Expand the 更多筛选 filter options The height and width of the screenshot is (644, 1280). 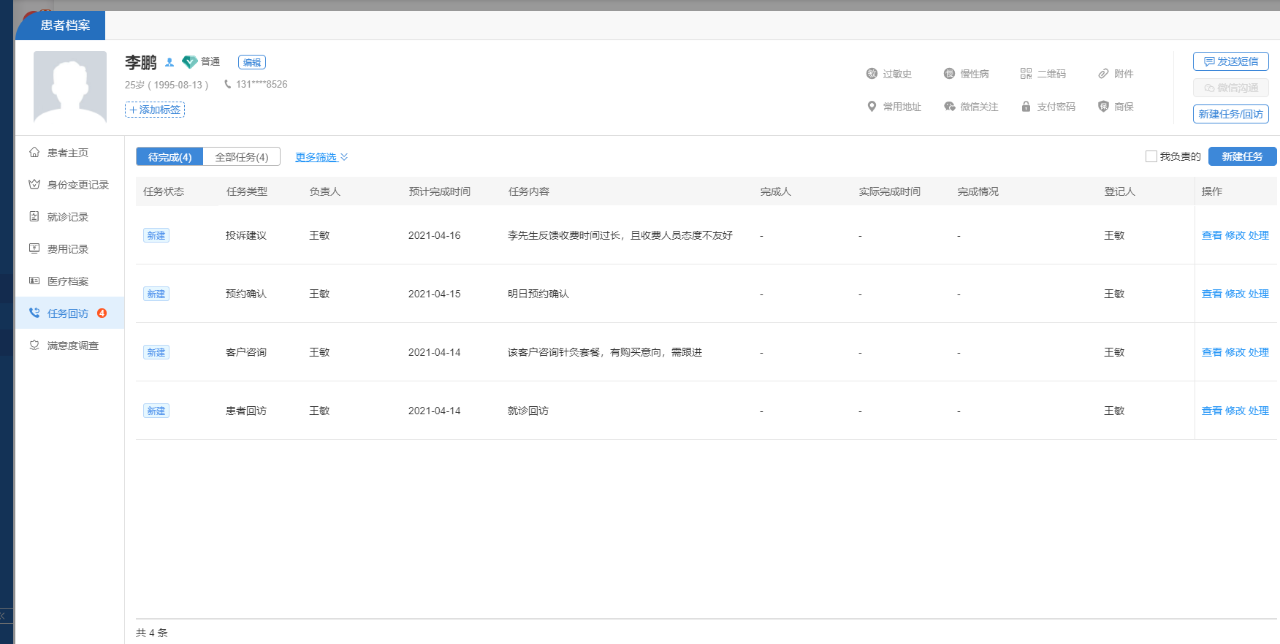321,157
